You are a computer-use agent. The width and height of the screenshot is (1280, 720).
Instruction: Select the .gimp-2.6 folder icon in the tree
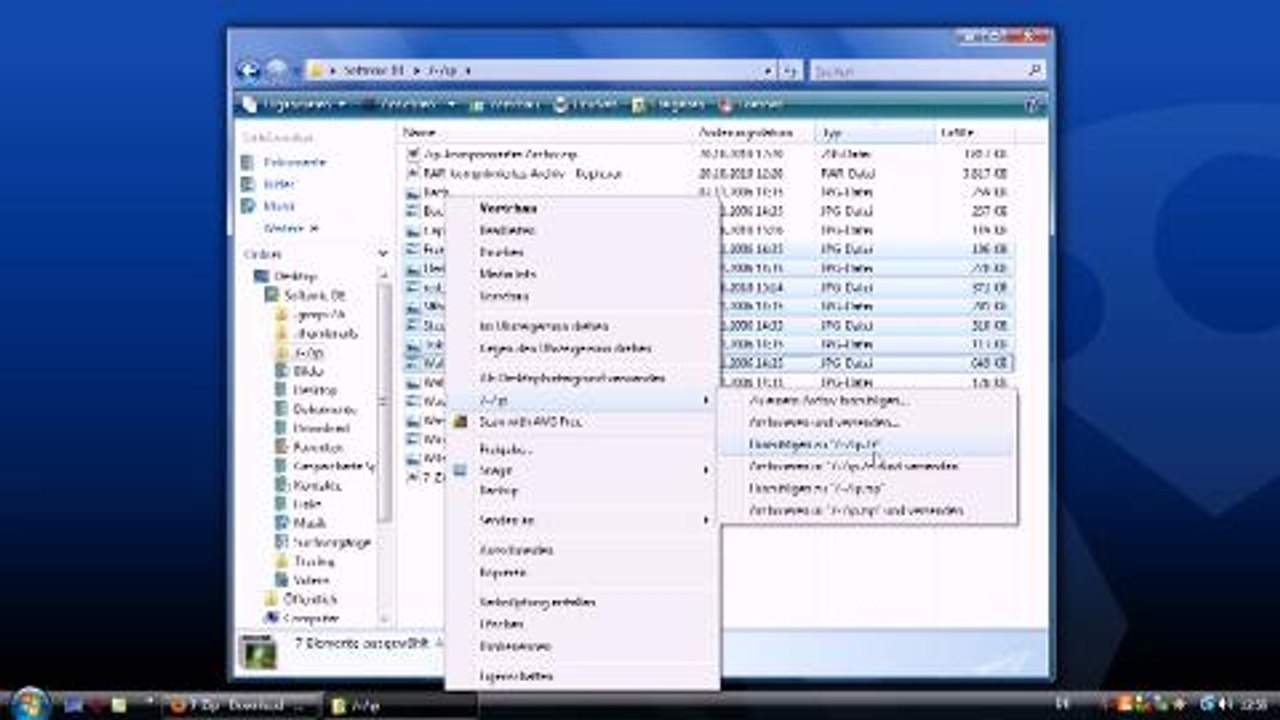(283, 315)
